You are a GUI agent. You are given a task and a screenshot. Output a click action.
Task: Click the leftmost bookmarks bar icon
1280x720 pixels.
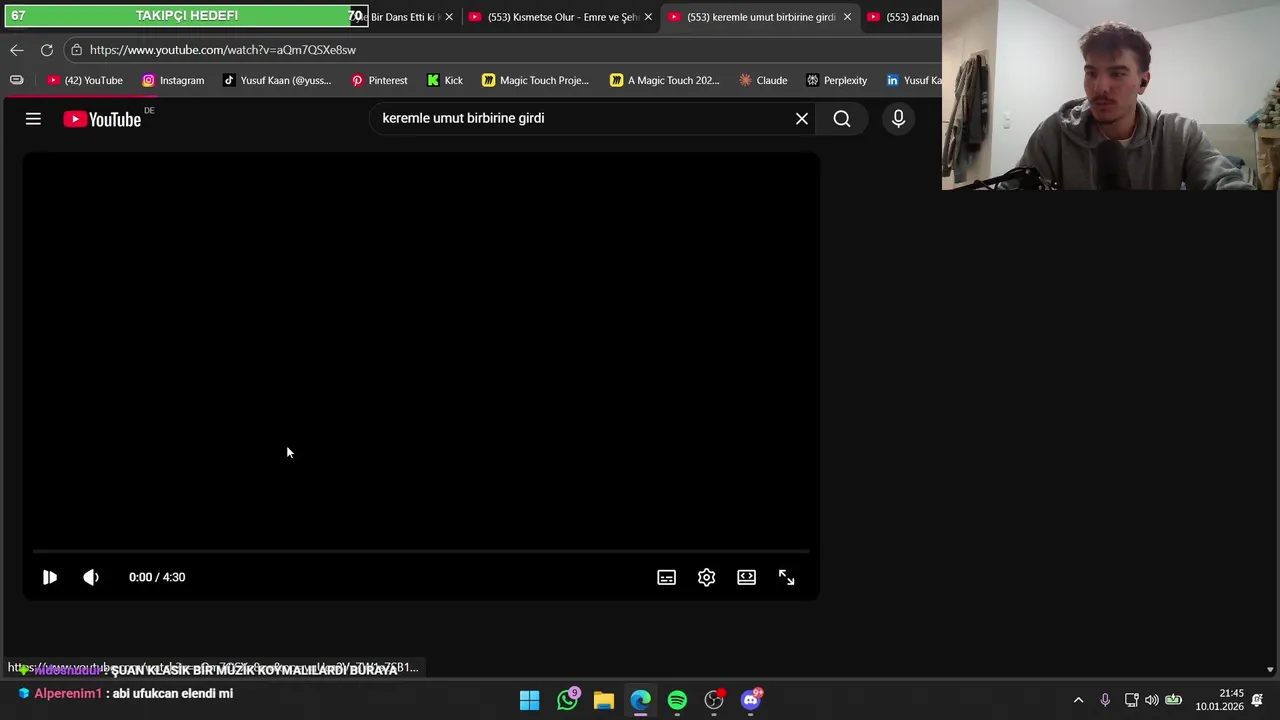coord(17,80)
